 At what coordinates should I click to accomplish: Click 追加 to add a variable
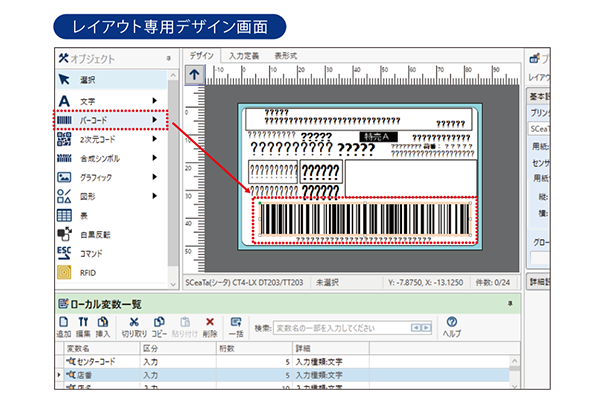[x=63, y=326]
